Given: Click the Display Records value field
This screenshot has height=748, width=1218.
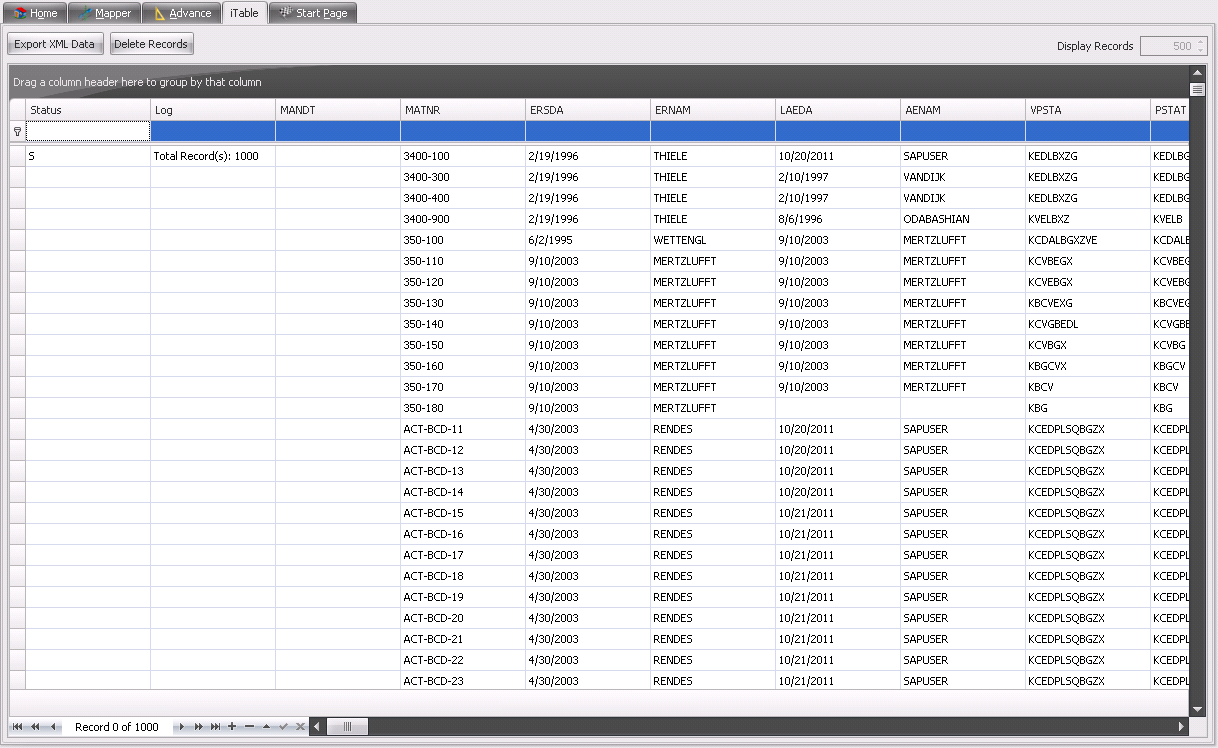Looking at the screenshot, I should [x=1167, y=46].
